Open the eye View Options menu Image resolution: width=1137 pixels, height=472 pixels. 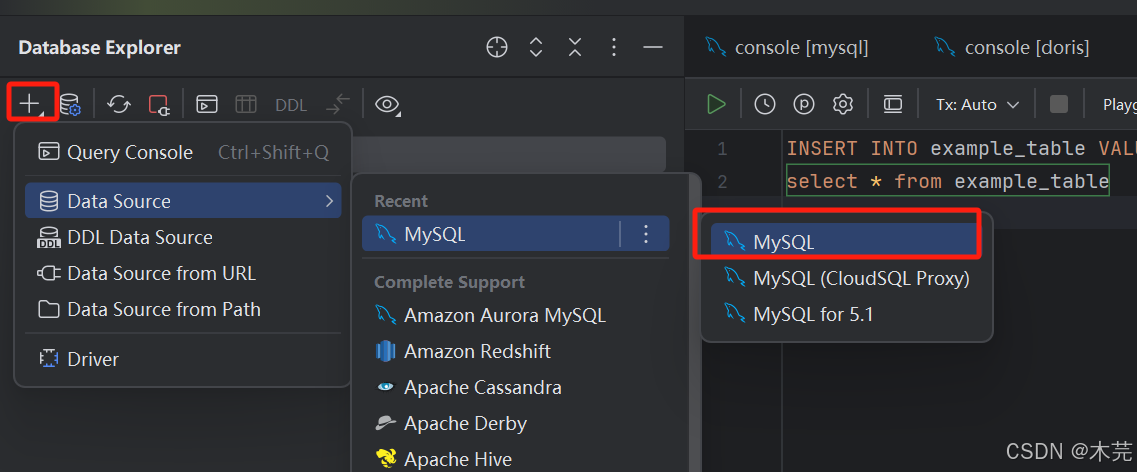388,104
